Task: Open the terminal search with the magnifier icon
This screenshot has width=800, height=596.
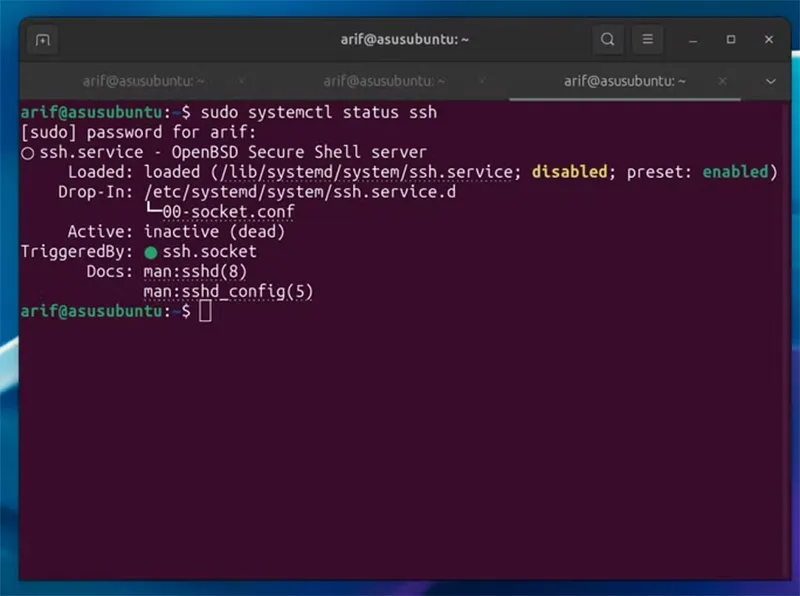Action: (608, 39)
